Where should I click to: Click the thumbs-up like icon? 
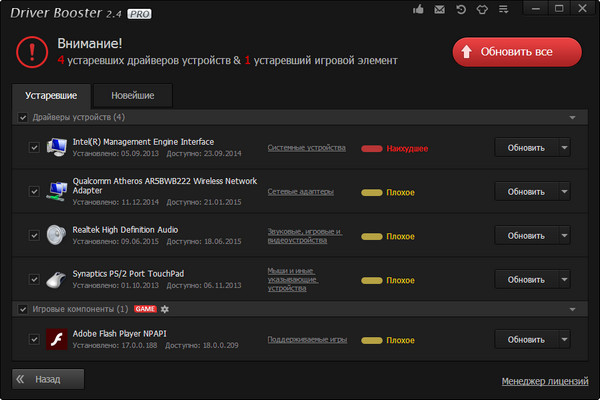click(419, 10)
